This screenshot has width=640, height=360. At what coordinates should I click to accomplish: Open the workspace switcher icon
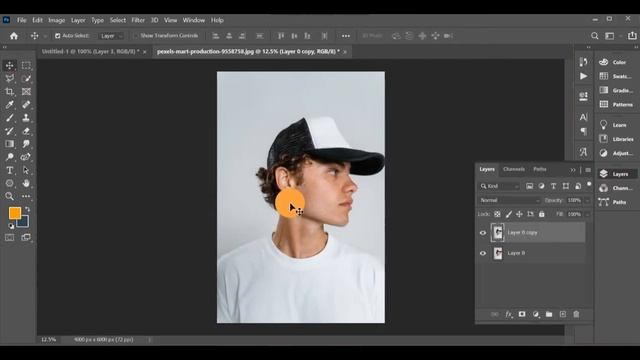tap(610, 36)
